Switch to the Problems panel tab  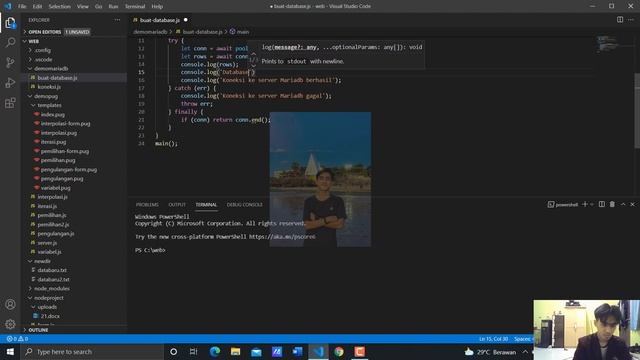[147, 204]
